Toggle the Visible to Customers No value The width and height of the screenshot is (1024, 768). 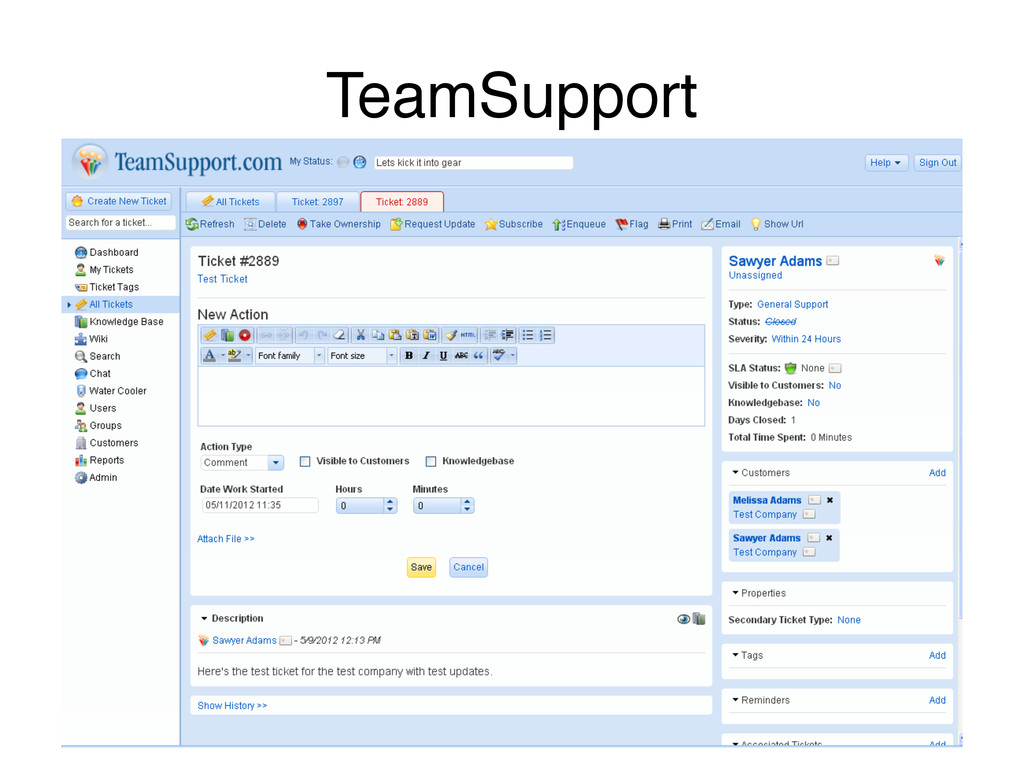[x=835, y=385]
